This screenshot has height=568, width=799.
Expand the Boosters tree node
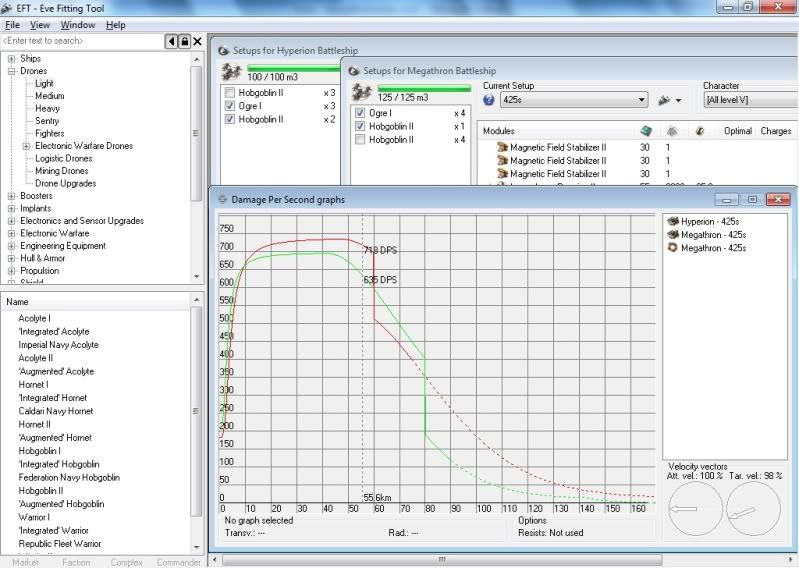point(11,196)
